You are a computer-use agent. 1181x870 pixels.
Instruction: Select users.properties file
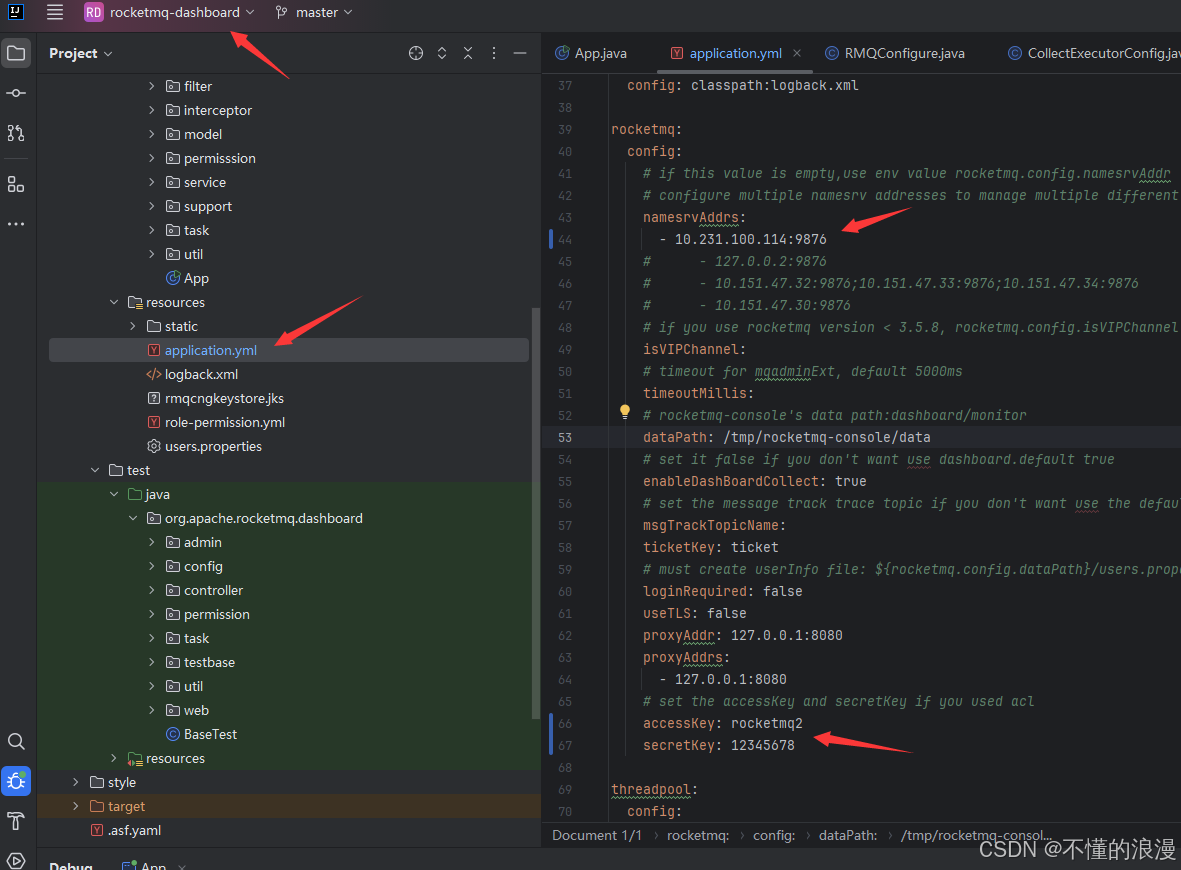204,447
